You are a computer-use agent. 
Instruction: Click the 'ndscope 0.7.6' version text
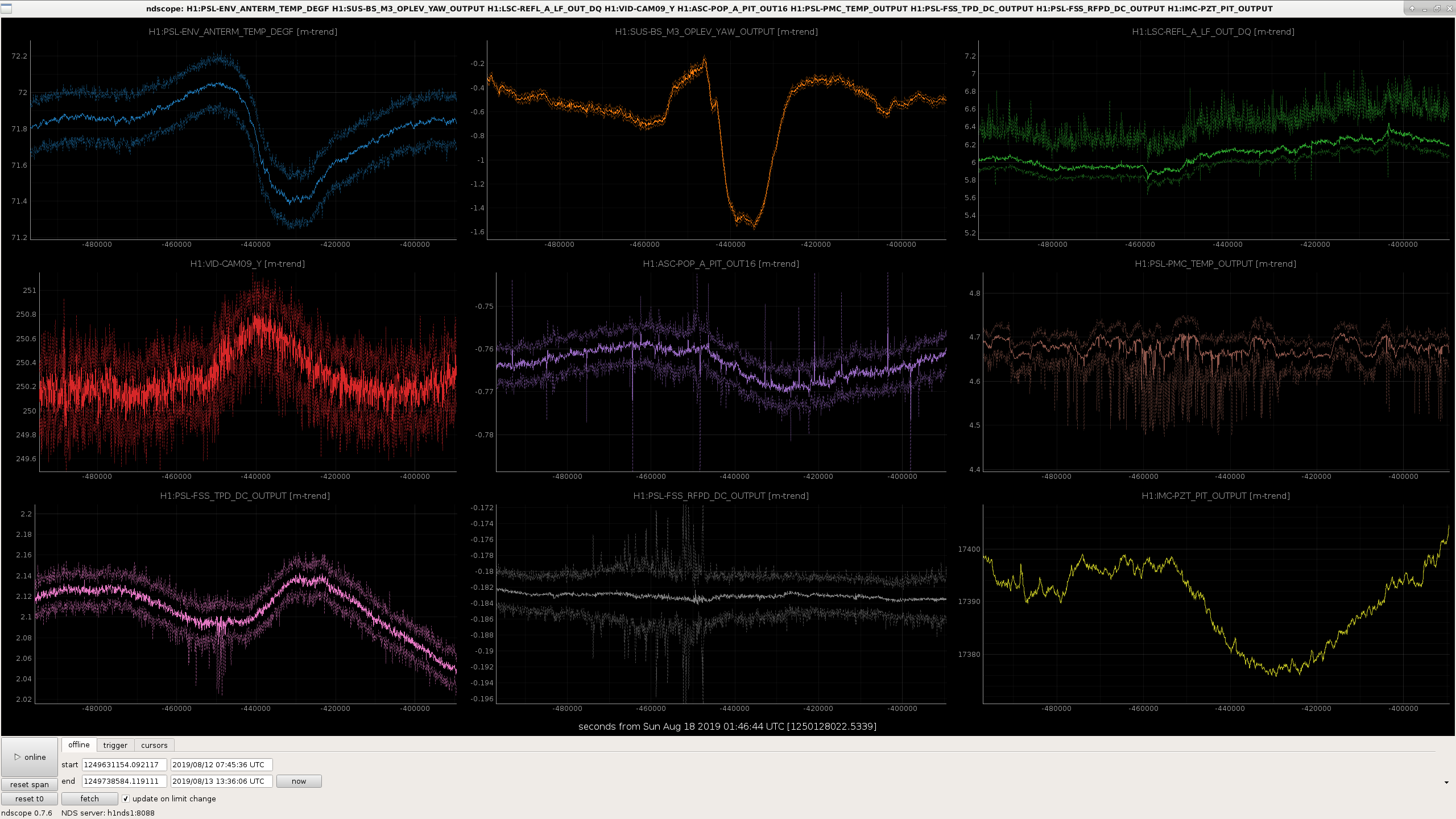click(27, 813)
